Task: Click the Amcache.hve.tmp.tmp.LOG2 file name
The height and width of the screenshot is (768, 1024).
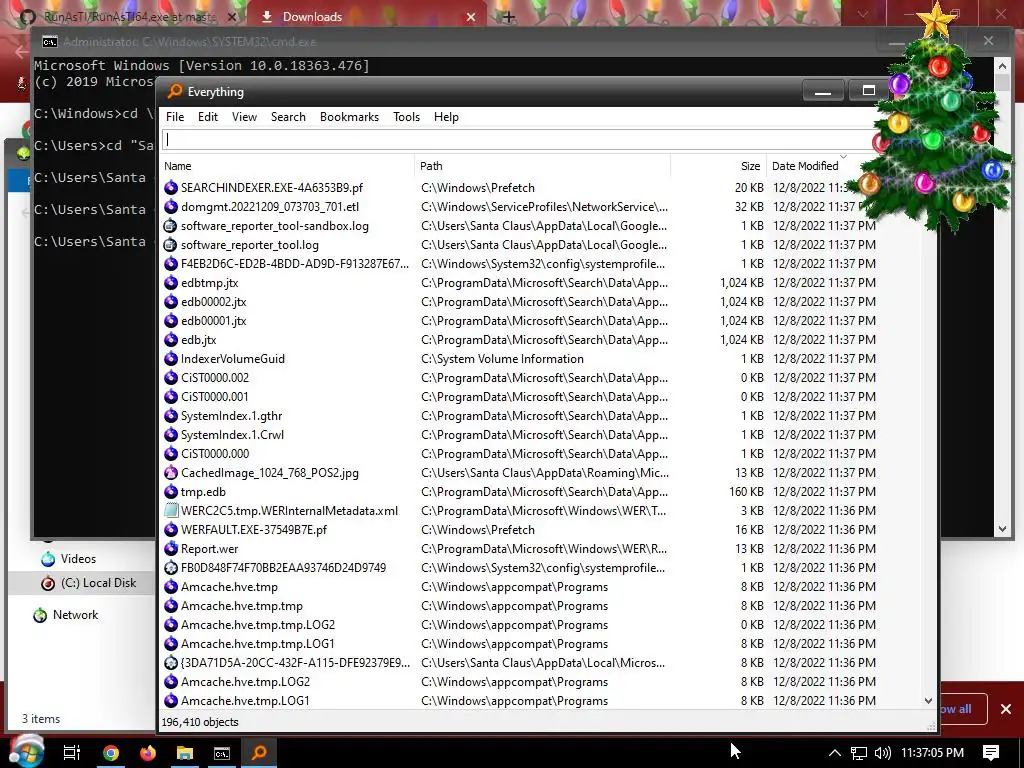Action: point(257,625)
